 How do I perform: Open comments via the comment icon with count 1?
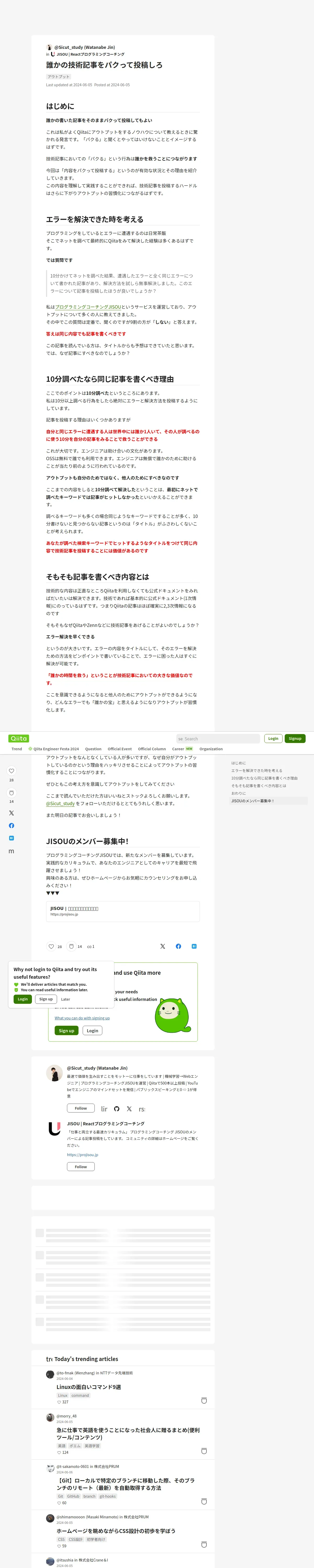(91, 947)
